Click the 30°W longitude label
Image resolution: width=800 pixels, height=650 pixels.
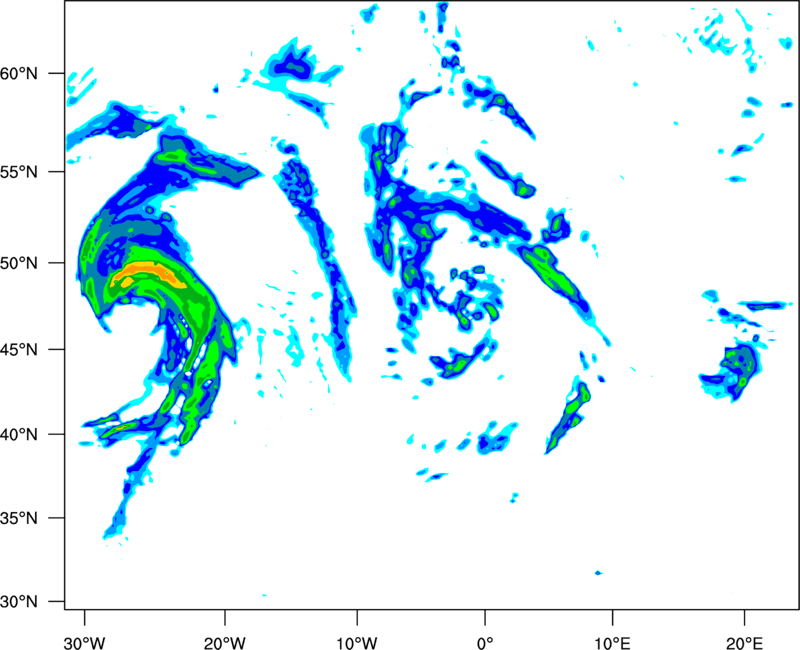click(x=84, y=643)
